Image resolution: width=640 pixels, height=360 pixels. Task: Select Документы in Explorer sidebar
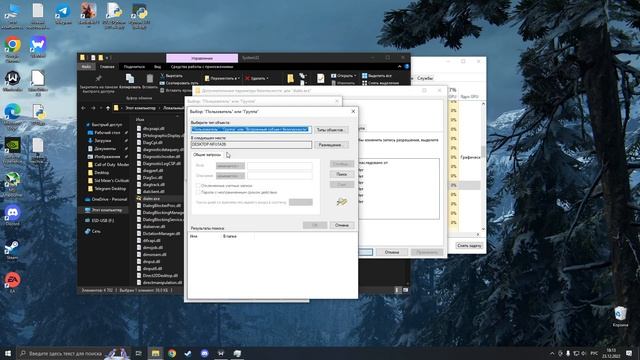(x=105, y=149)
